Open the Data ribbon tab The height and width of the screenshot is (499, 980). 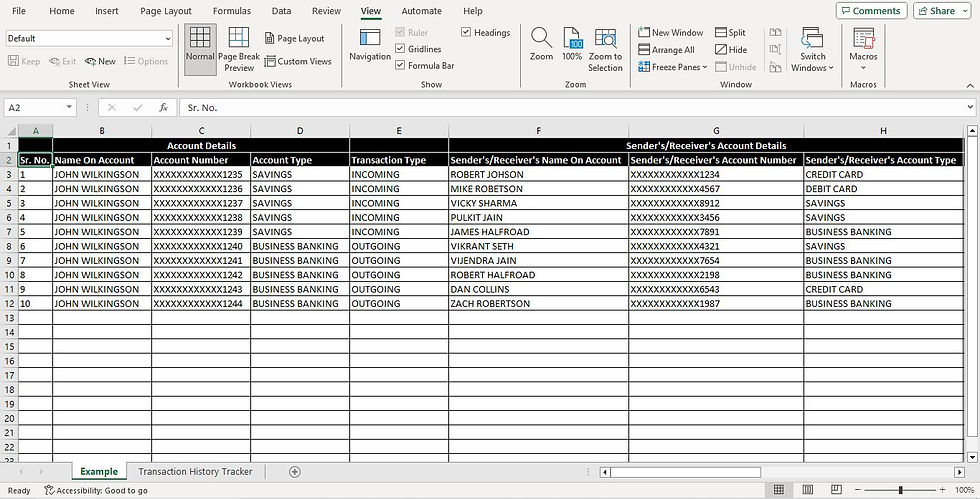click(281, 11)
